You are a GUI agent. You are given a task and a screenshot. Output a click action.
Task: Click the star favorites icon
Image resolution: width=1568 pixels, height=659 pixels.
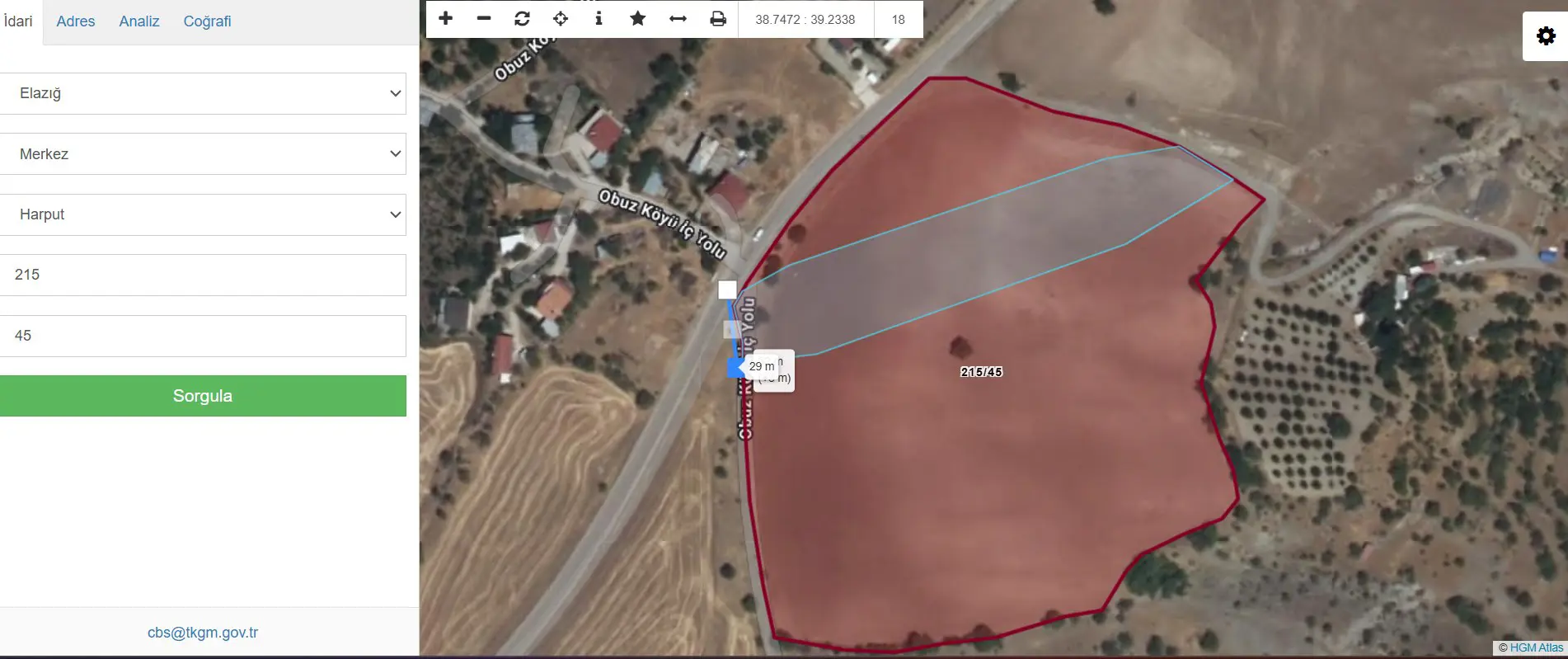[637, 18]
